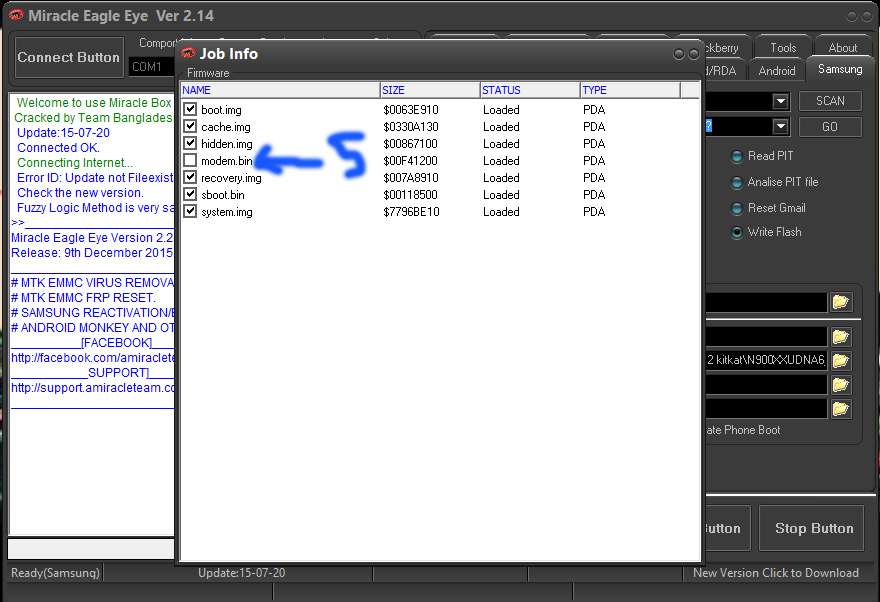
Task: Click the right round Job Info window button
Action: pos(694,54)
